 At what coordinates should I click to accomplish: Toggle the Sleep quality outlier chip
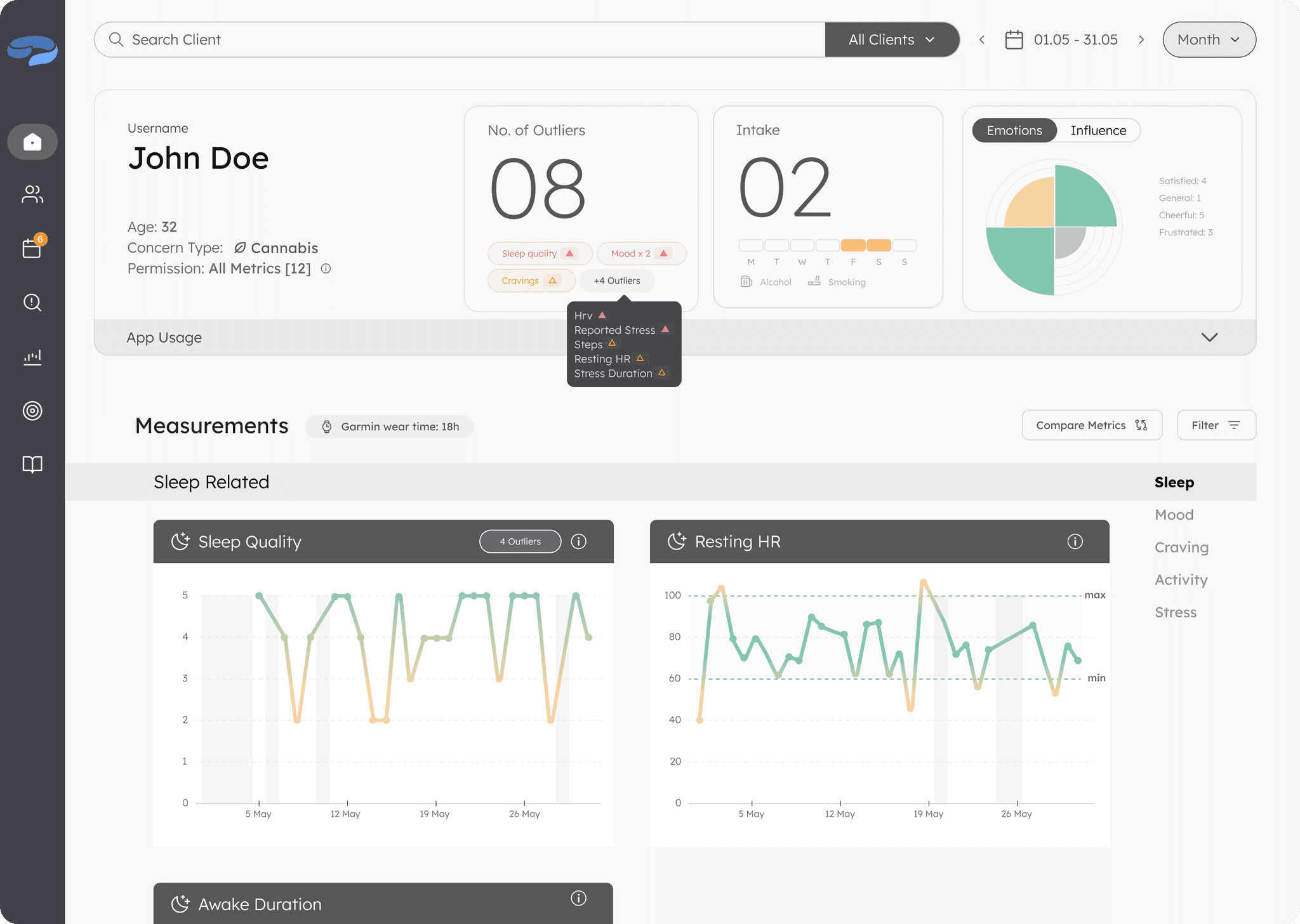tap(539, 253)
